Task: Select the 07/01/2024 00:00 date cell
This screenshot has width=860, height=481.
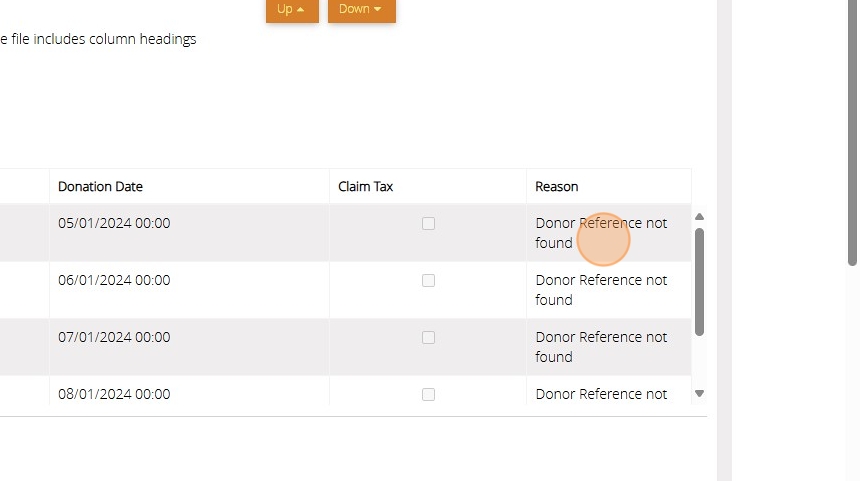Action: tap(114, 338)
